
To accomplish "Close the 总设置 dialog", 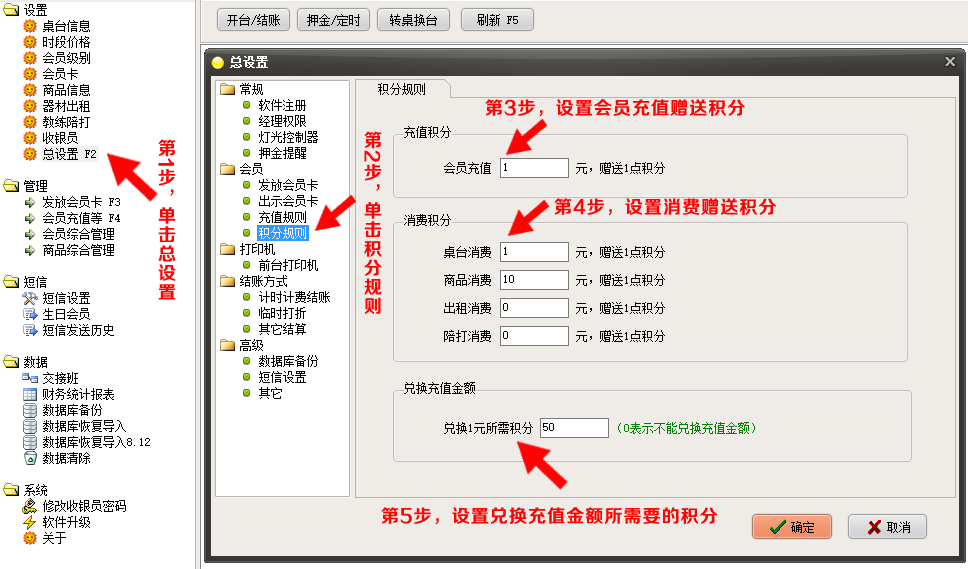I will 950,62.
